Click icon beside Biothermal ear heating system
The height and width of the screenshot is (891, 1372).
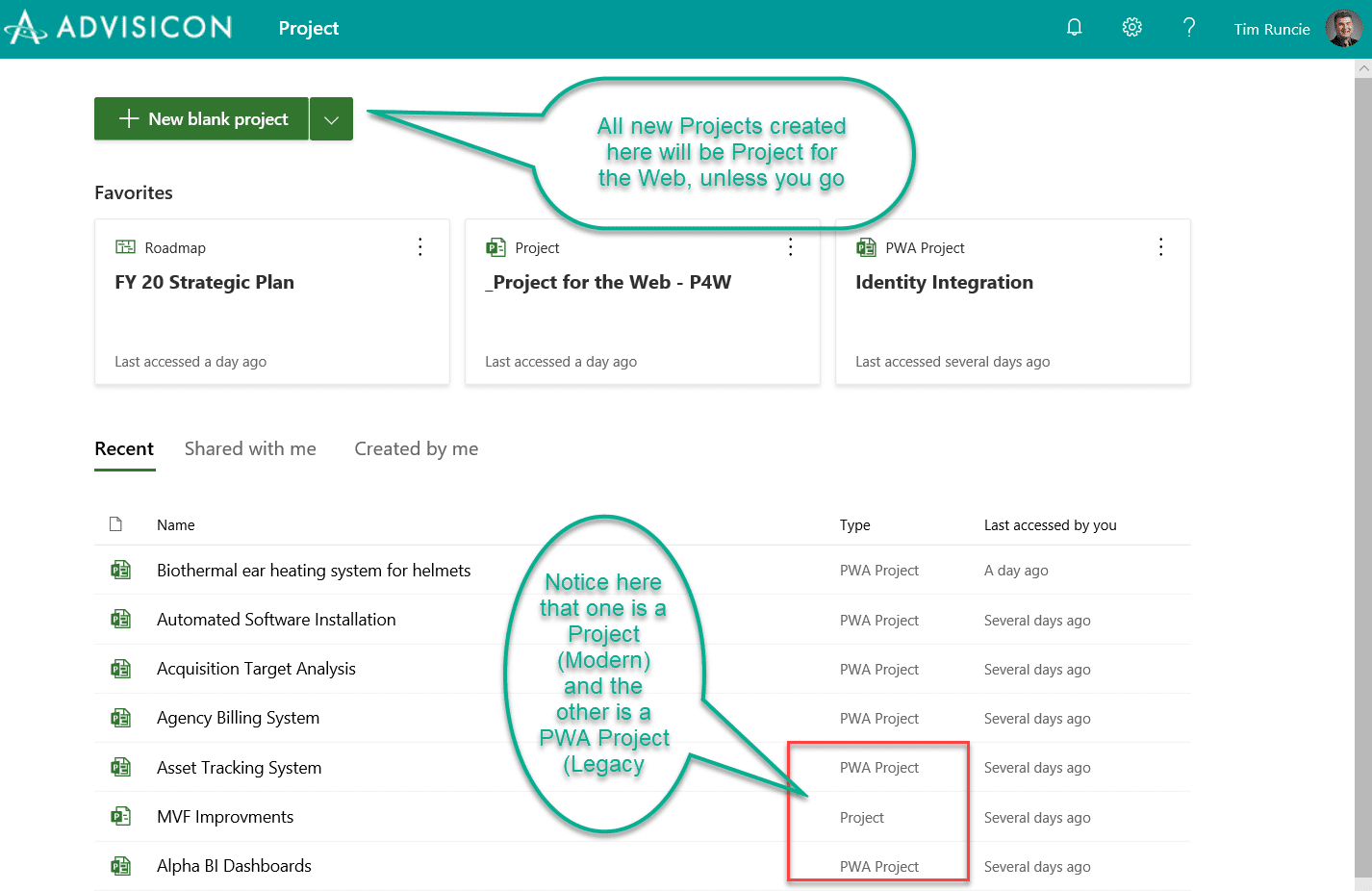point(120,571)
